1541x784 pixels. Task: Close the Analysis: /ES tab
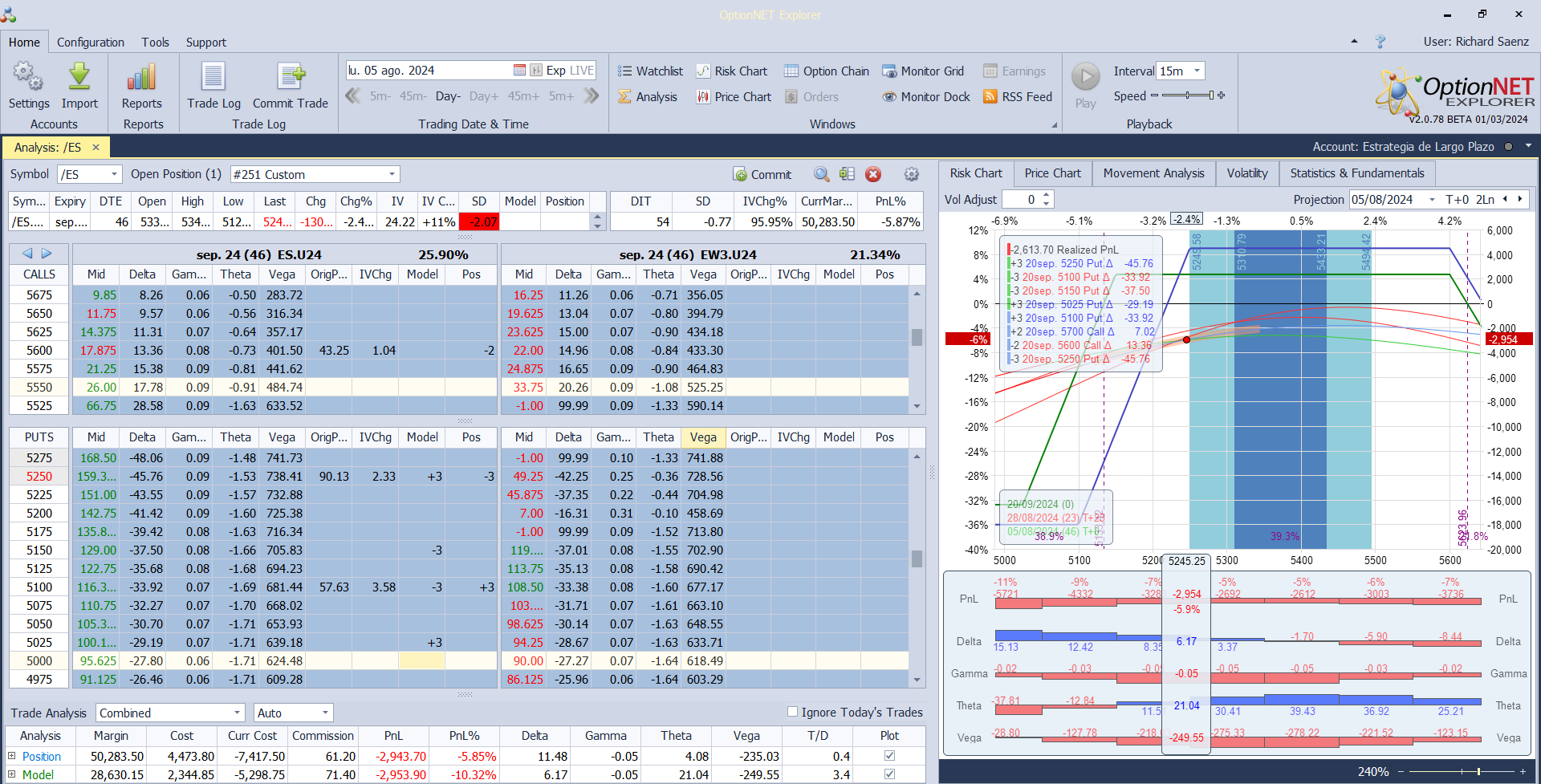click(x=96, y=147)
